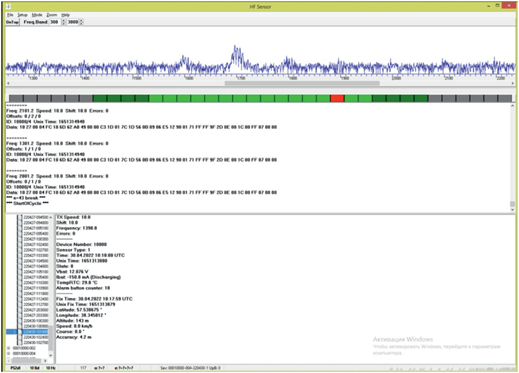
Task: Increase the 300 lower frequency with up arrow
Action: tap(64, 20)
